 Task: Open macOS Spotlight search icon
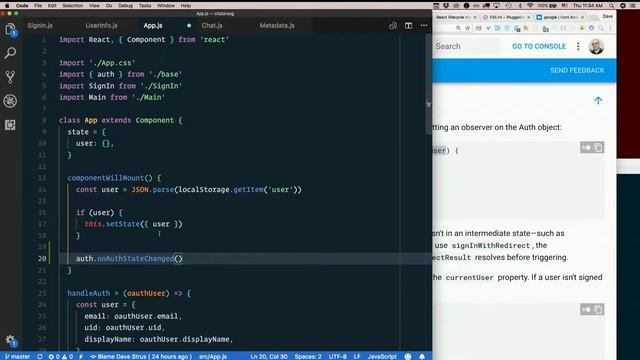(611, 6)
